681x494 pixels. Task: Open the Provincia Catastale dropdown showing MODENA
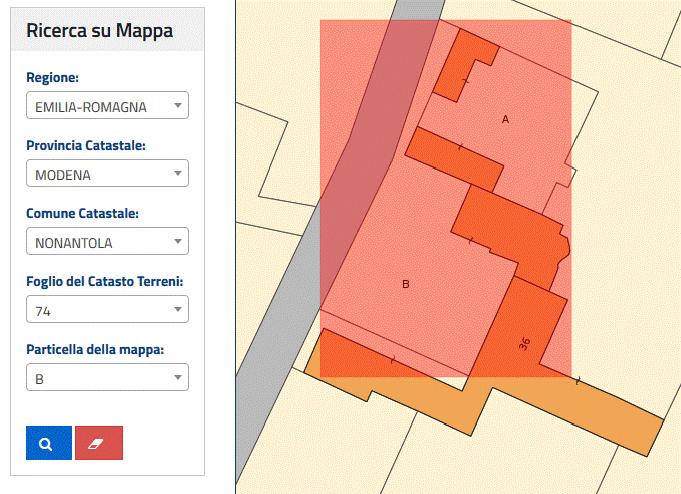(x=107, y=173)
